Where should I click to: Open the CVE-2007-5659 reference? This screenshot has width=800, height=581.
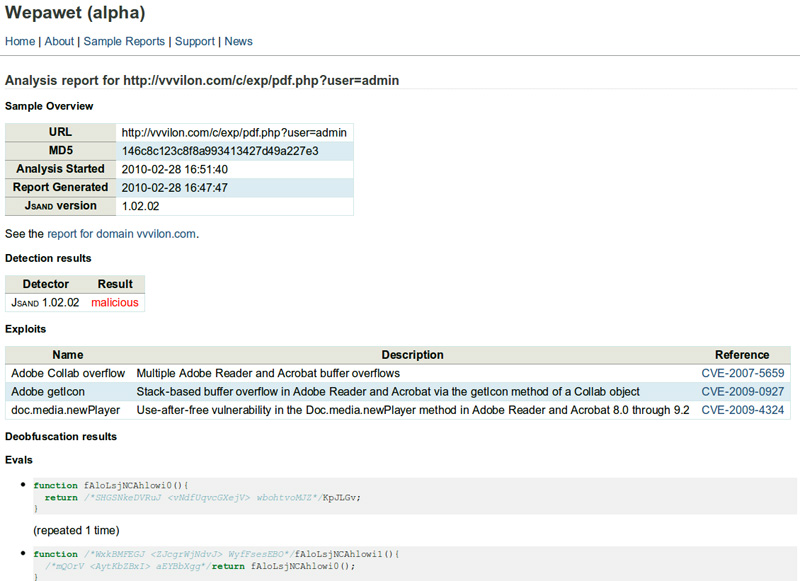pos(743,372)
